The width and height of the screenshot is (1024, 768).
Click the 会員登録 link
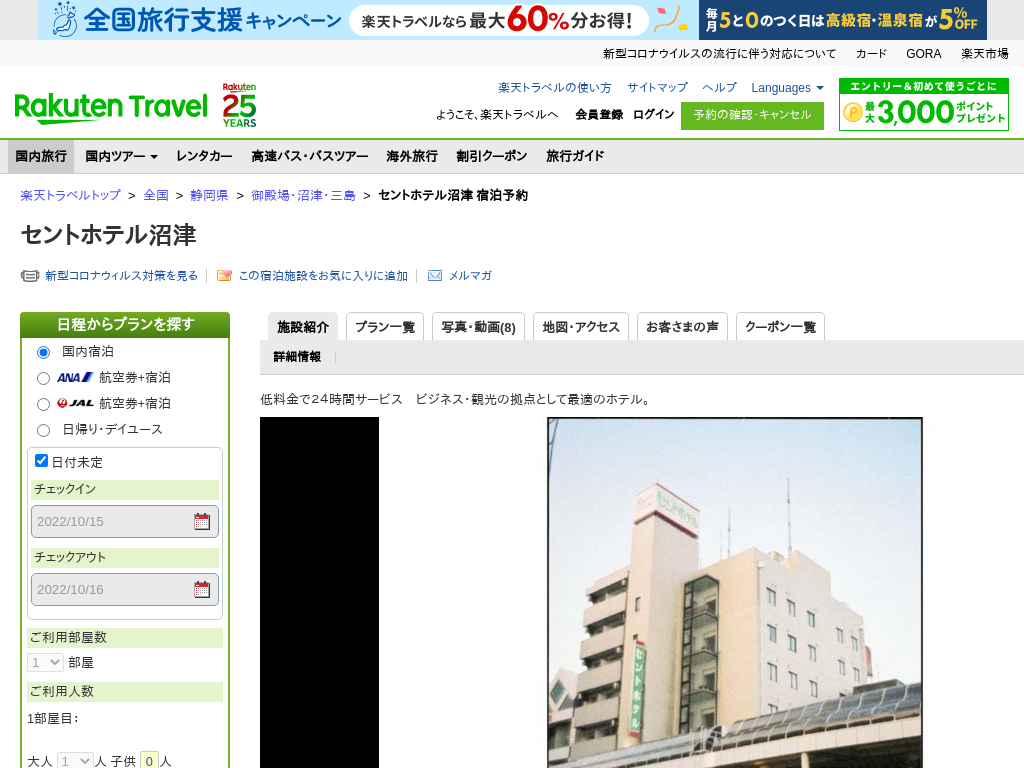(x=599, y=114)
